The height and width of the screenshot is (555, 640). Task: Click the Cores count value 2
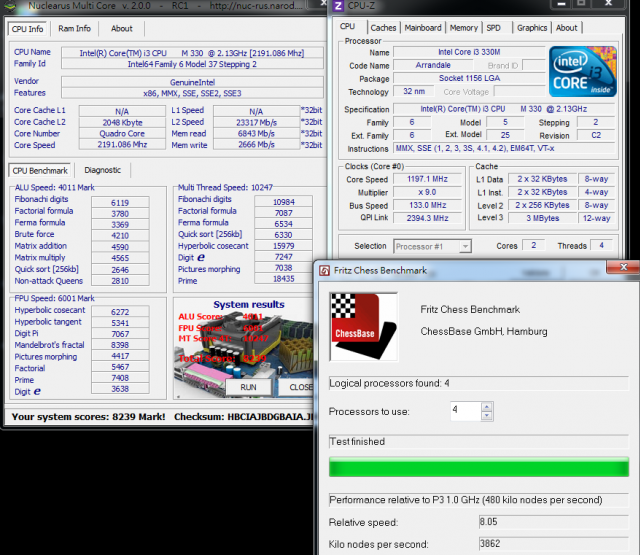pos(533,245)
